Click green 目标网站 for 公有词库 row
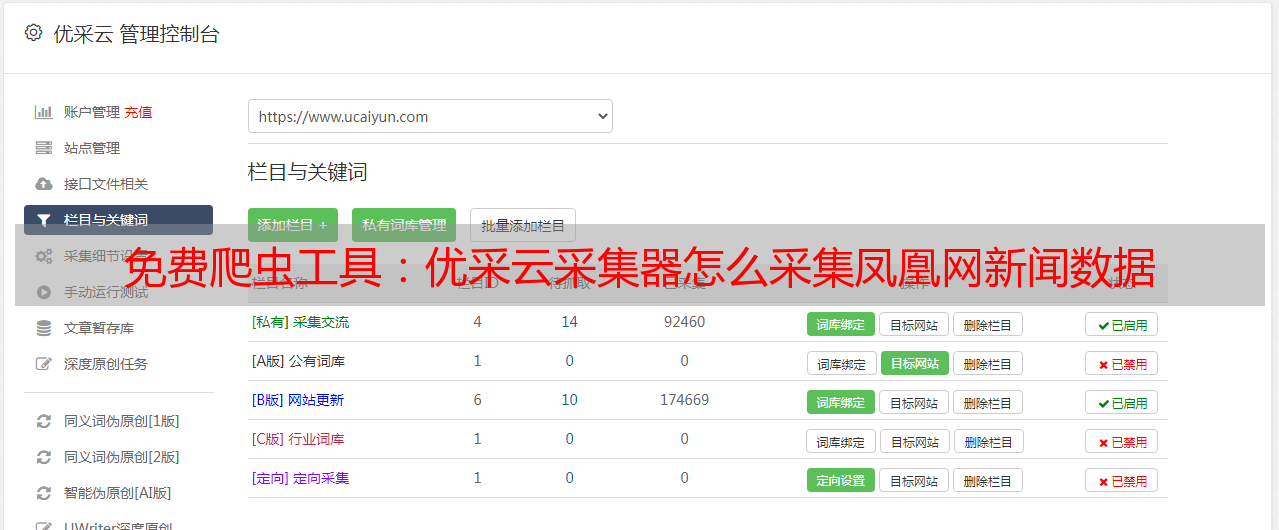The height and width of the screenshot is (530, 1279). [915, 363]
